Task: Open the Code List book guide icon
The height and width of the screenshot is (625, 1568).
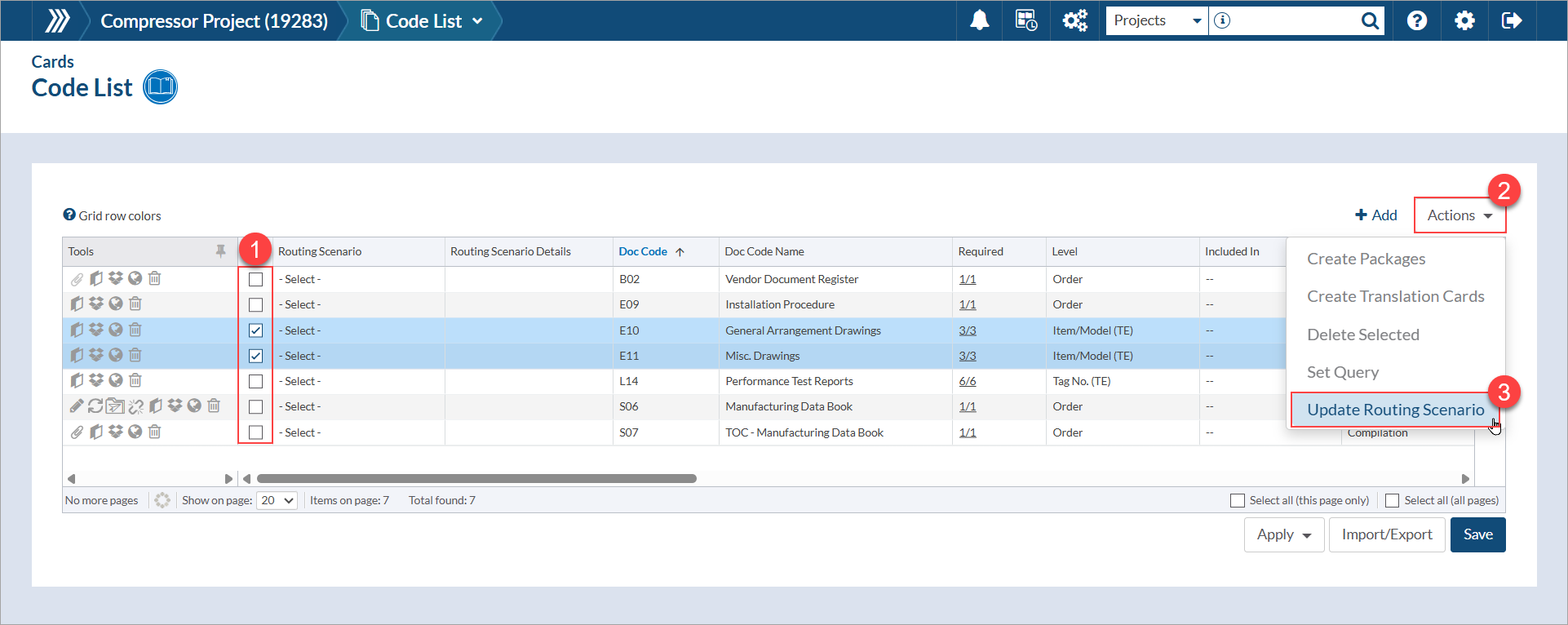Action: [x=160, y=87]
